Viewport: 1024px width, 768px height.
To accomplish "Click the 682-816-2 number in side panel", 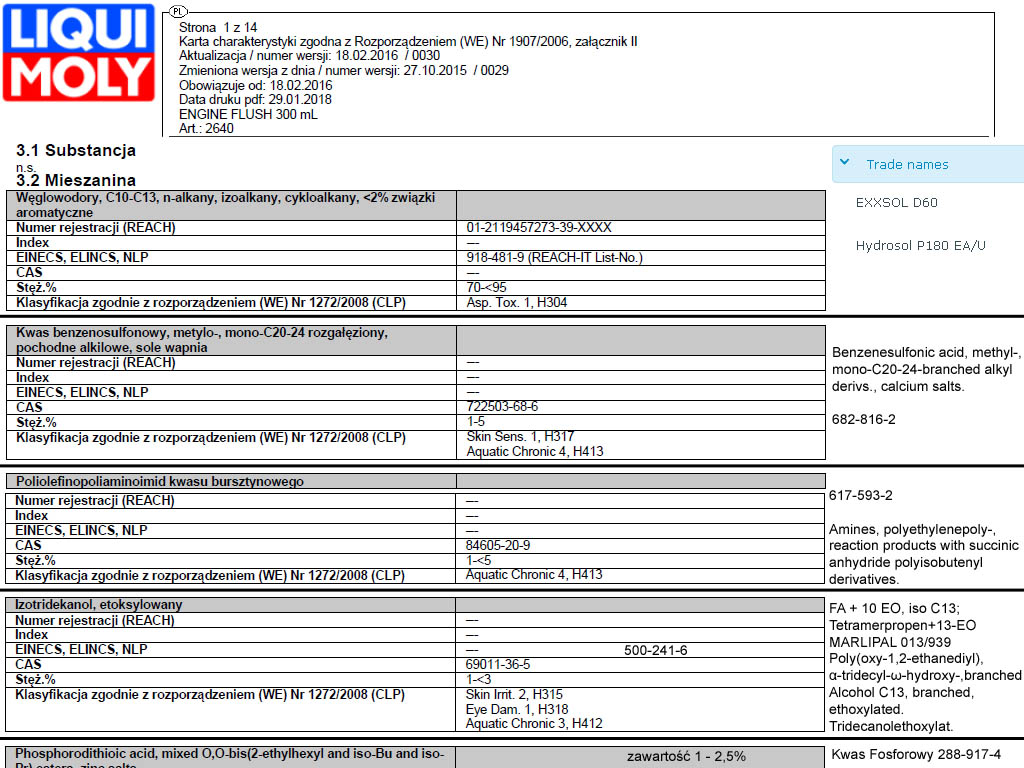I will tap(863, 420).
